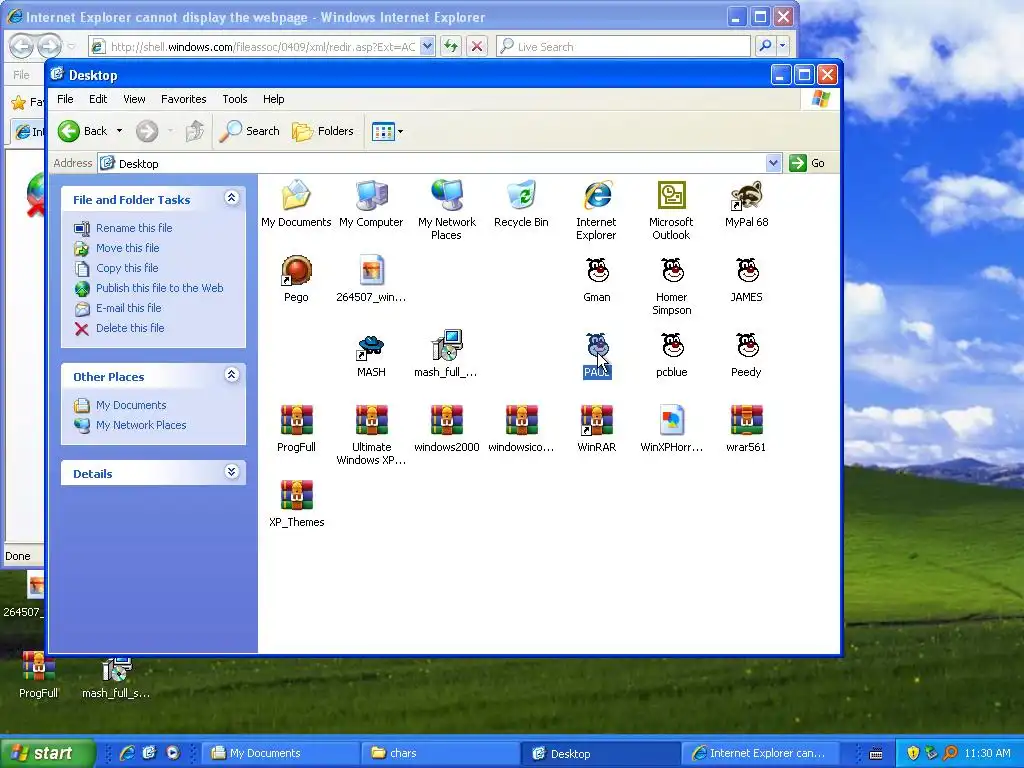Click Stop button in Internet Explorer
The width and height of the screenshot is (1024, 768).
(x=477, y=46)
